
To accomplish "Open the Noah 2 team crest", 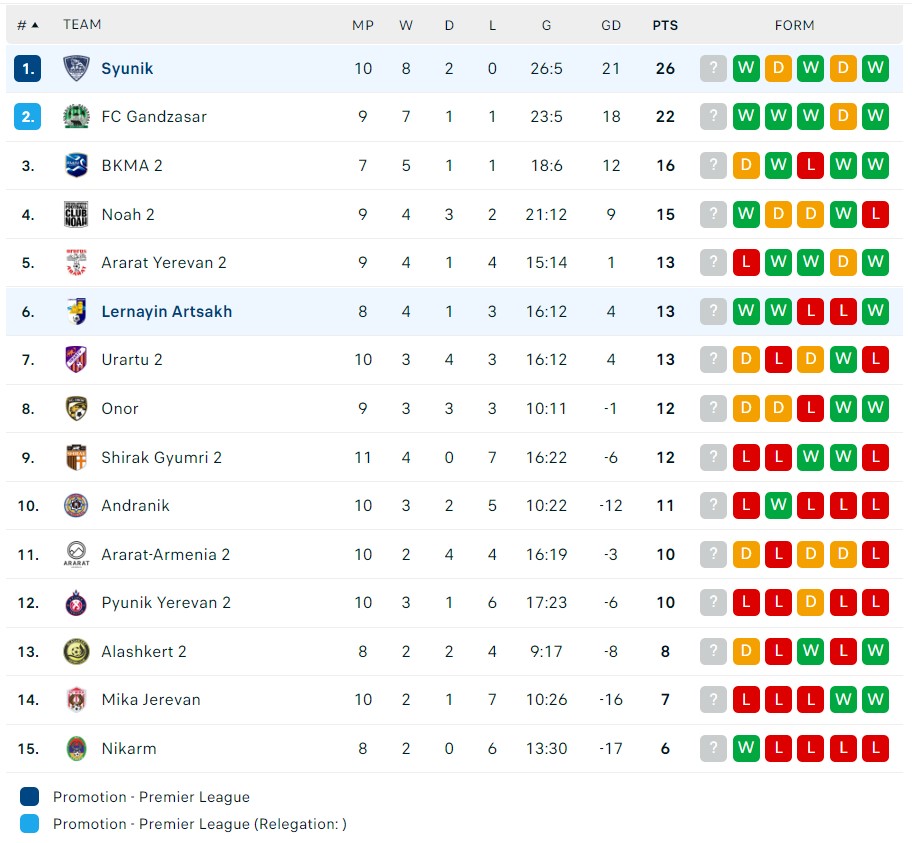I will tap(75, 214).
